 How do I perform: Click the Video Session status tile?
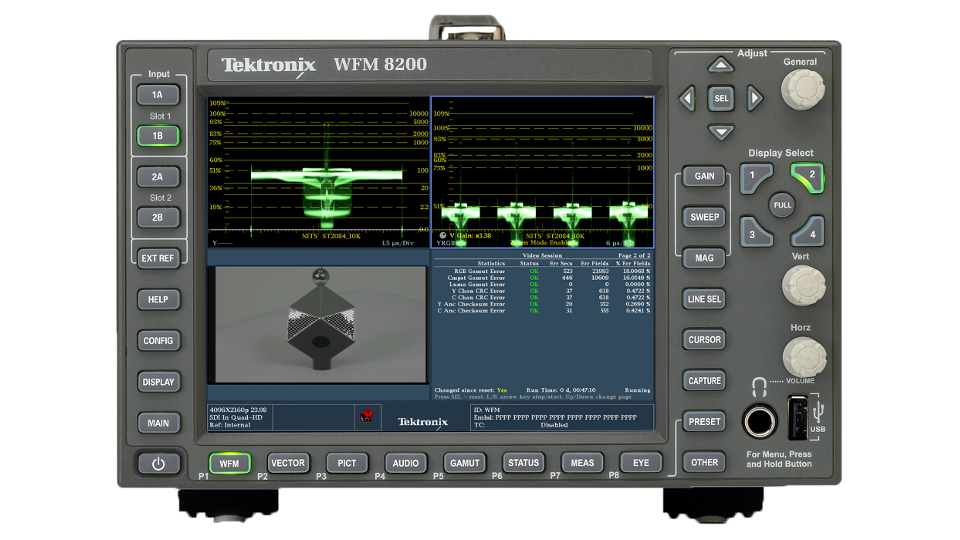click(542, 325)
